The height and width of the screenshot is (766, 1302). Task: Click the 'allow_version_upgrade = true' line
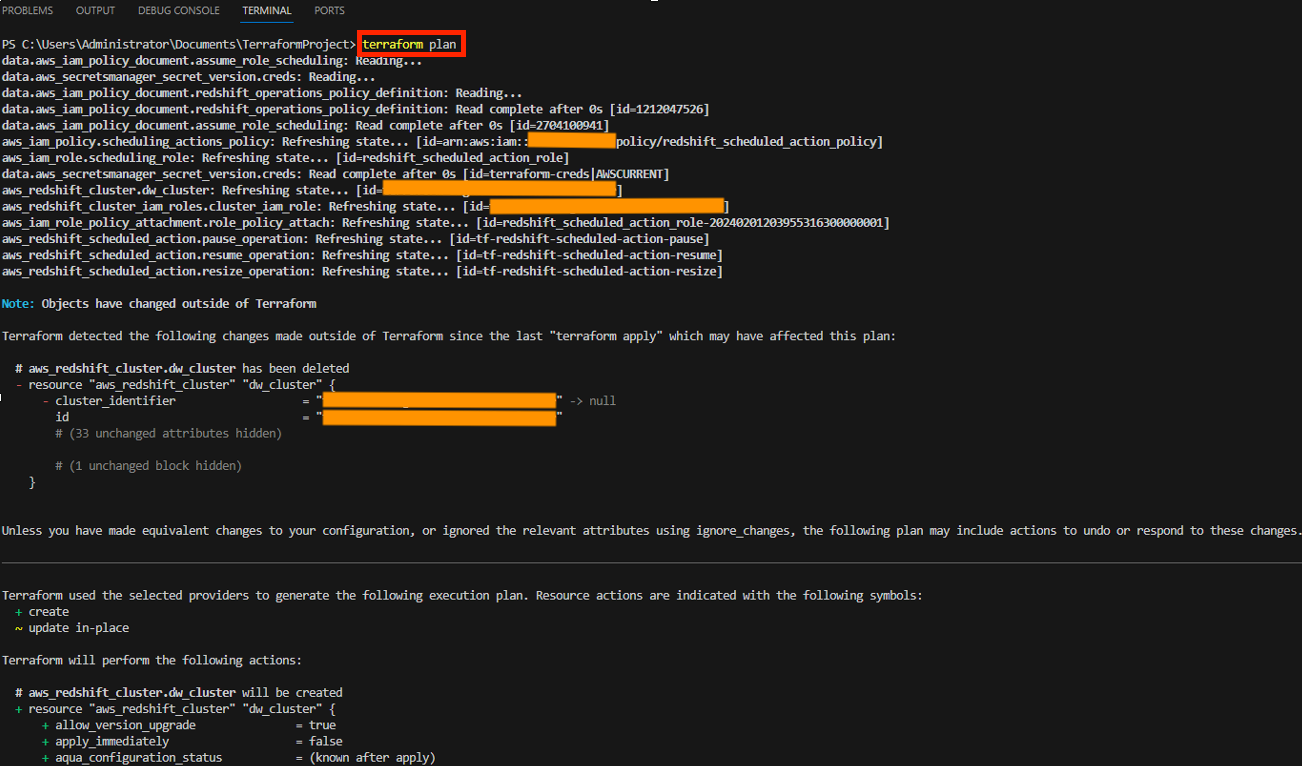(x=189, y=725)
